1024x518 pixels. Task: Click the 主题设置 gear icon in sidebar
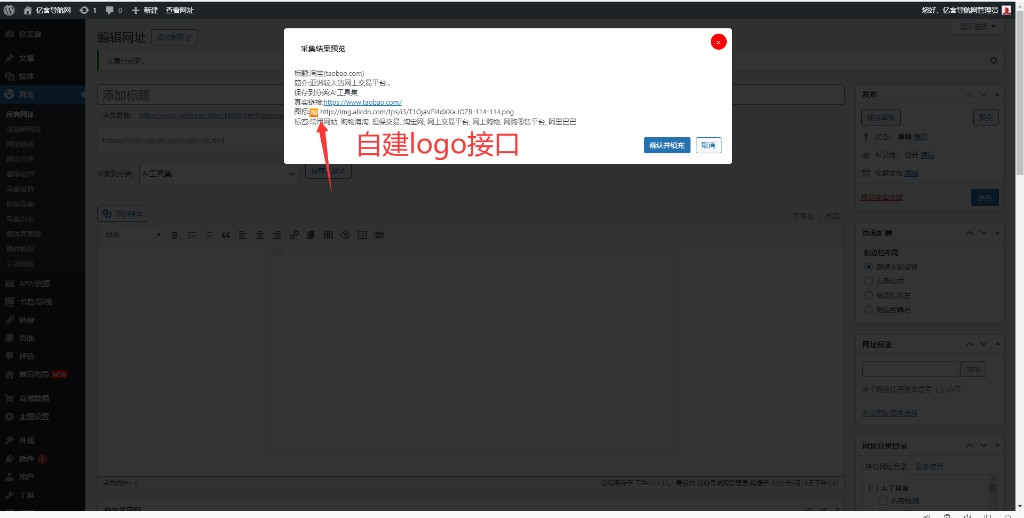pyautogui.click(x=9, y=416)
